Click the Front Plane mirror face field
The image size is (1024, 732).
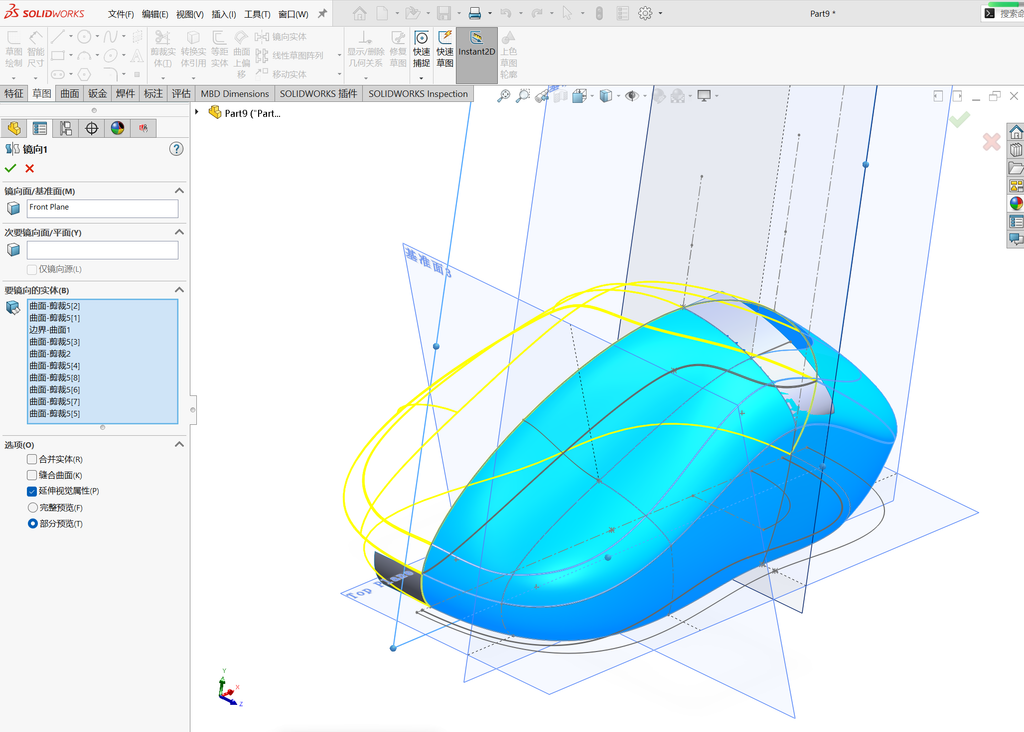coord(103,208)
